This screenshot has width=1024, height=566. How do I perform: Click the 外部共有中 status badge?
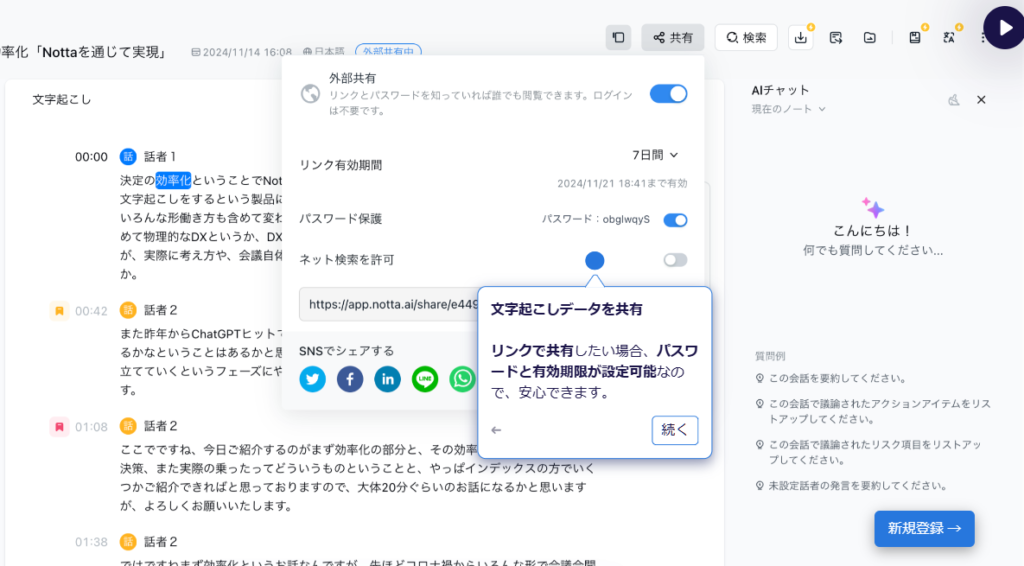389,50
